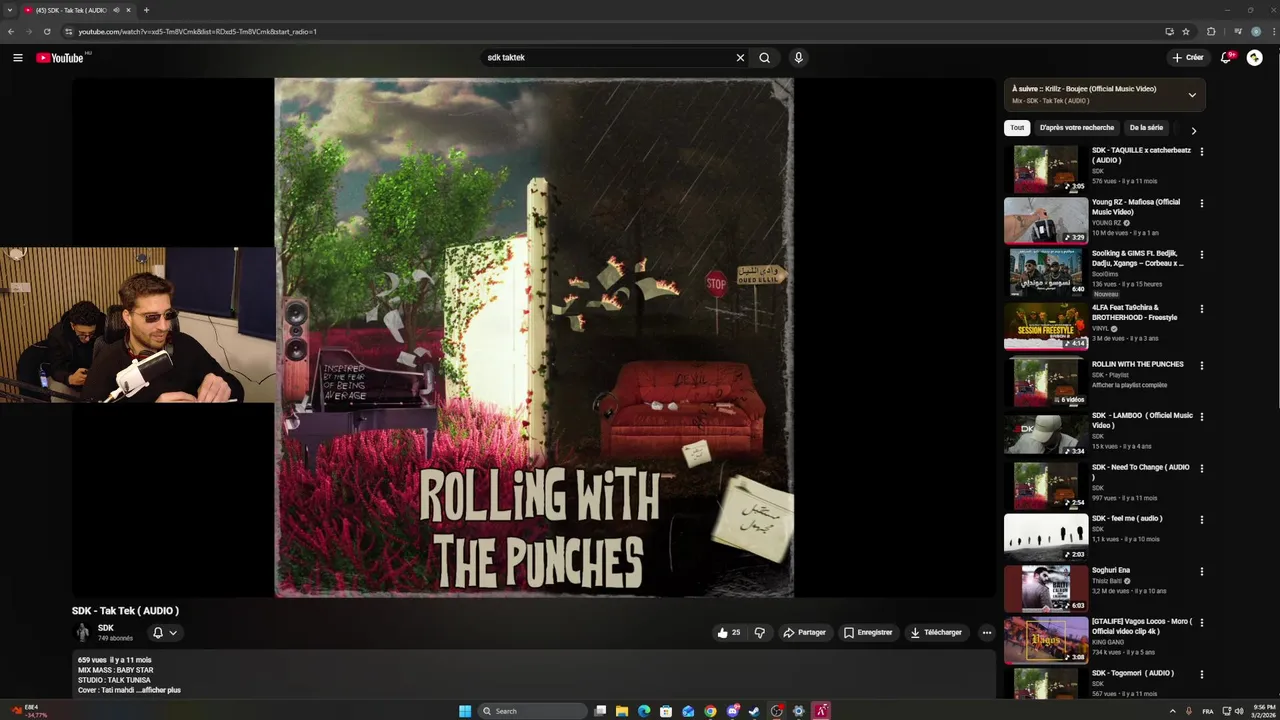Viewport: 1280px width, 720px height.
Task: Open browser tab search dropdown arrow
Action: [x=10, y=10]
